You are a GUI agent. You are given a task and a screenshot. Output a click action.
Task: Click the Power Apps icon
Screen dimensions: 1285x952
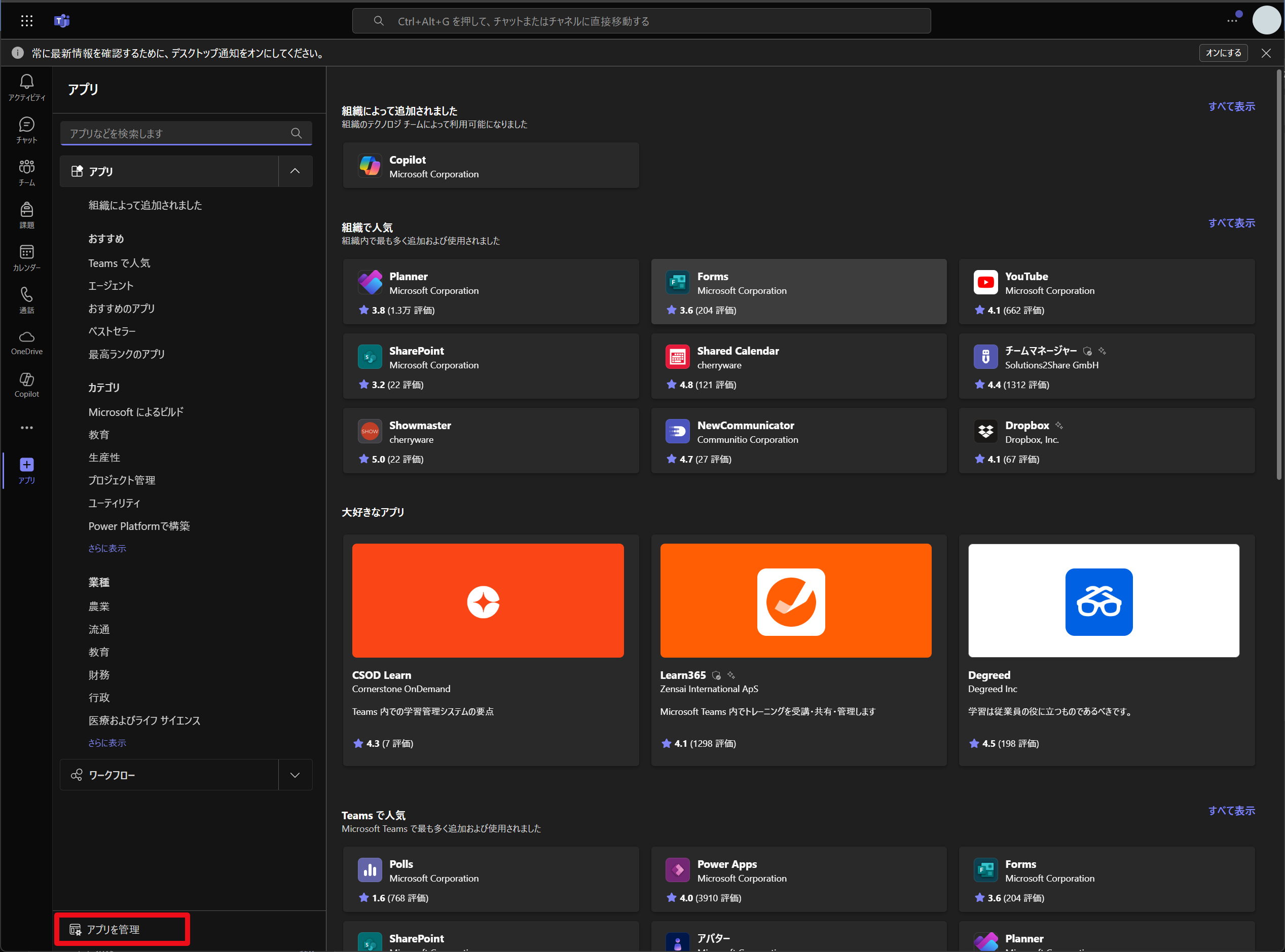click(677, 870)
